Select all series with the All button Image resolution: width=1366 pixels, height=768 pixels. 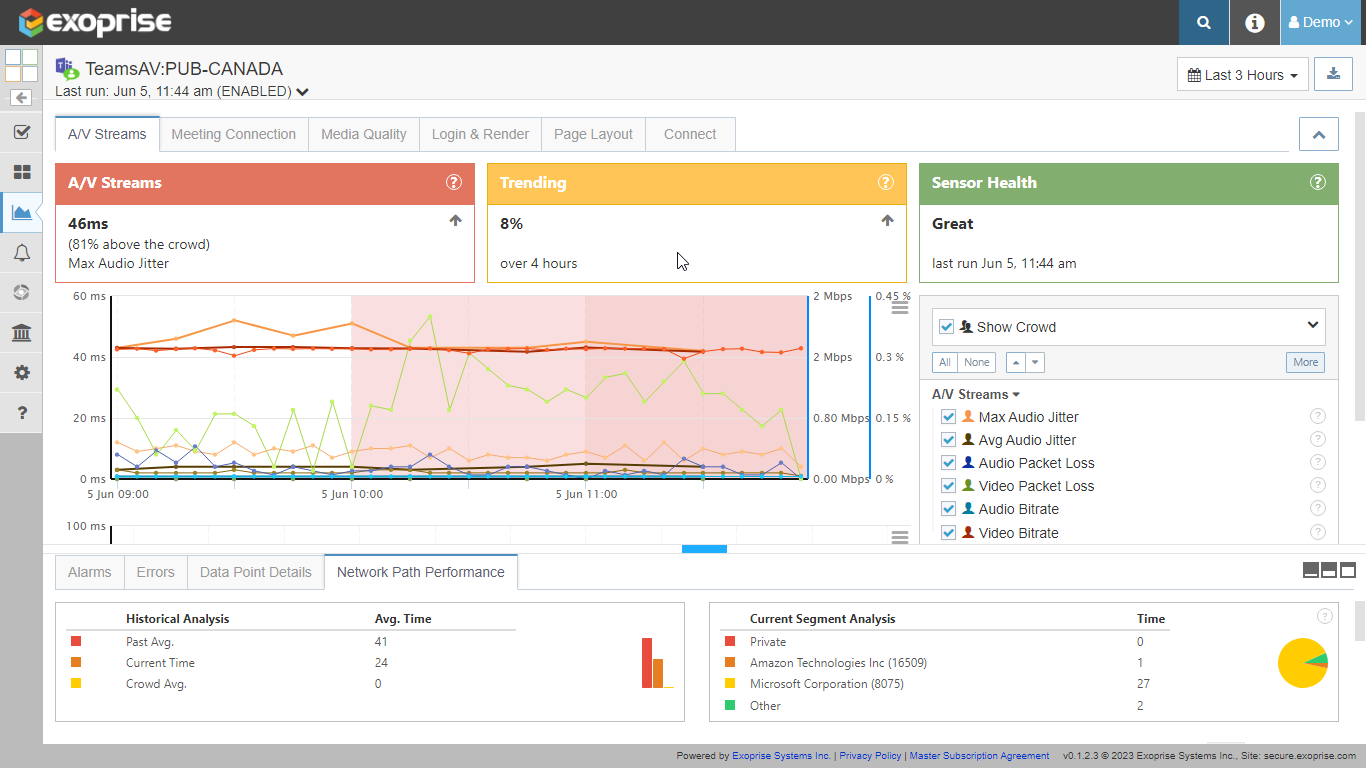[945, 362]
